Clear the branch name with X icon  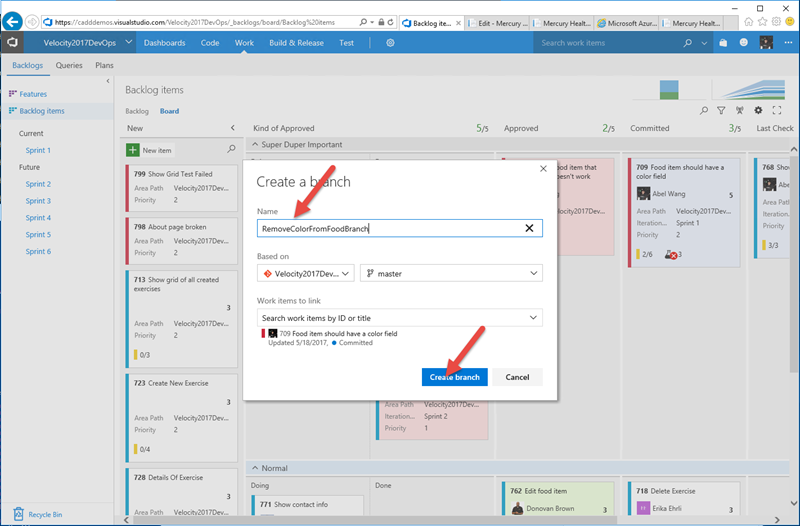click(x=529, y=228)
